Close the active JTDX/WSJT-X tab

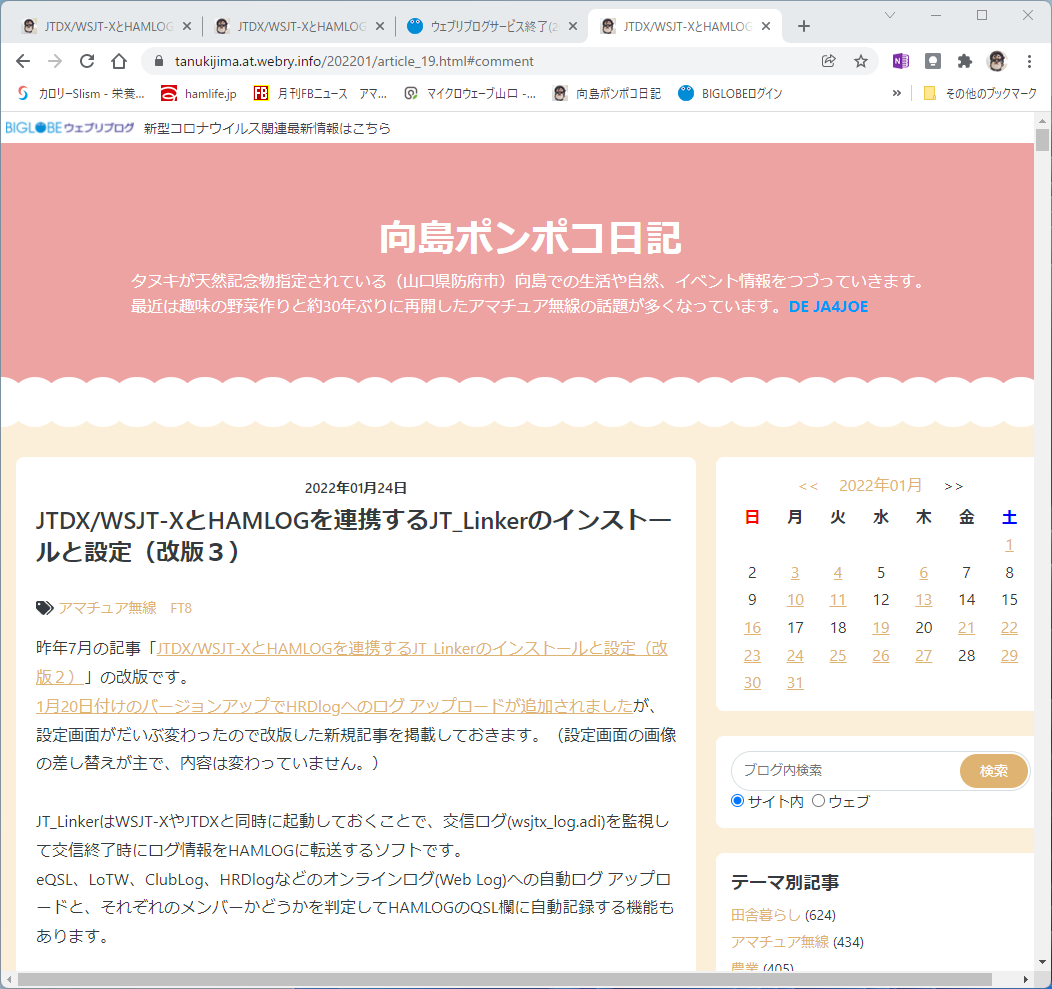(766, 26)
